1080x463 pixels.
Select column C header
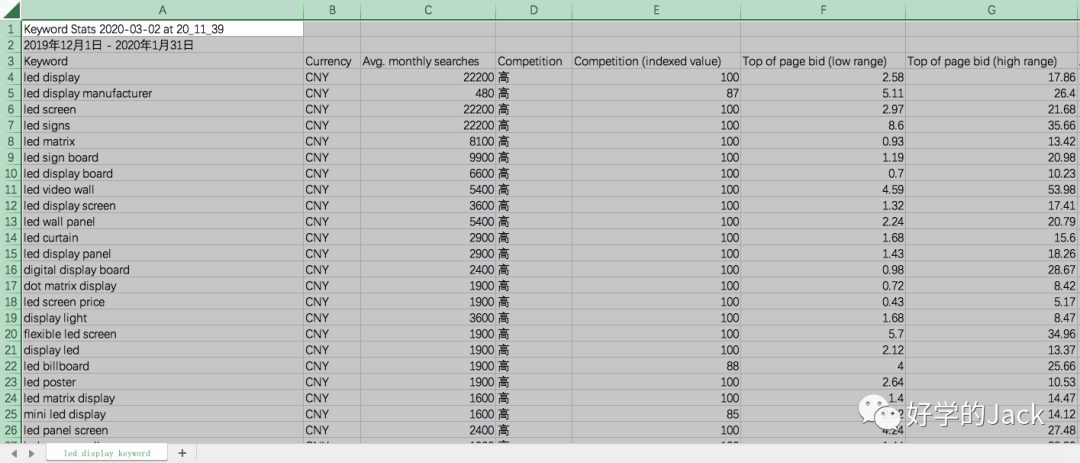pos(428,10)
